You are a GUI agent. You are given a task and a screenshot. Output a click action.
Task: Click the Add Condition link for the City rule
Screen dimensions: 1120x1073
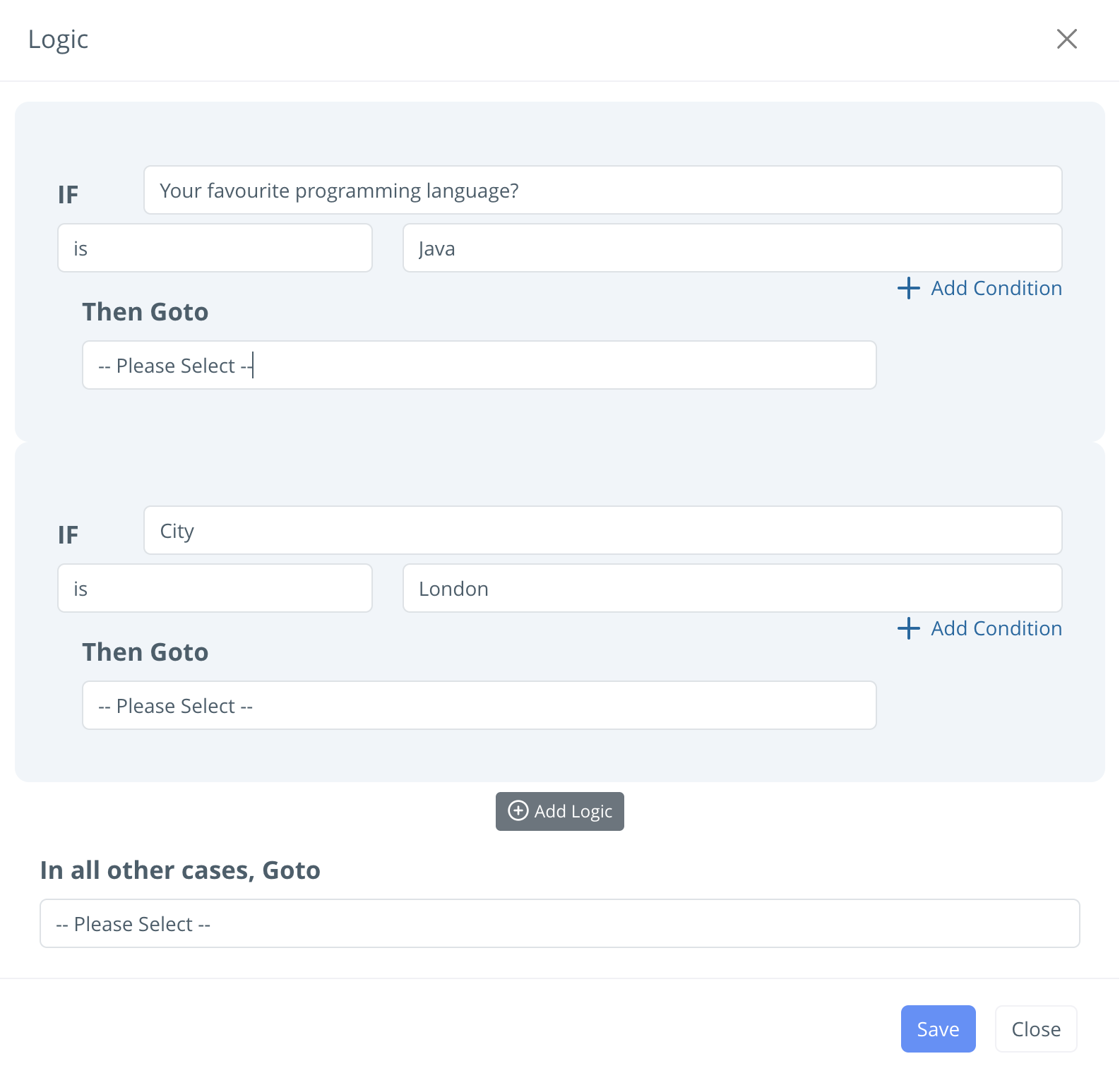click(996, 628)
